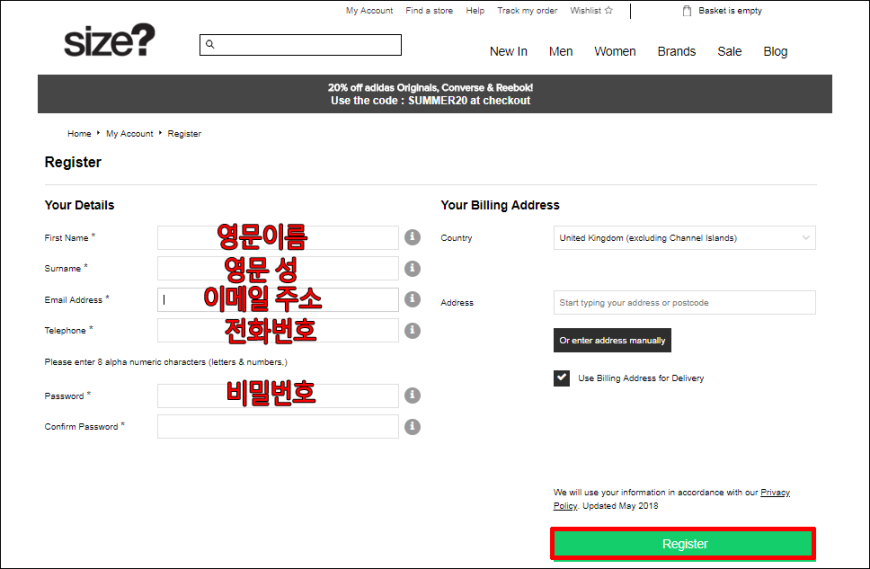Viewport: 870px width, 569px height.
Task: Click My Account link in top bar
Action: coord(369,11)
